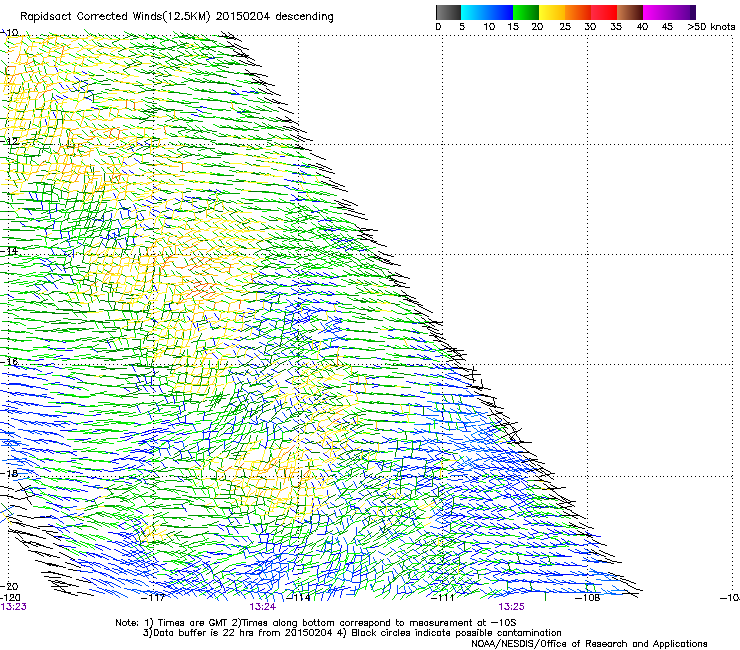
Task: Click the -14 latitude axis label
Action: click(x=9, y=251)
